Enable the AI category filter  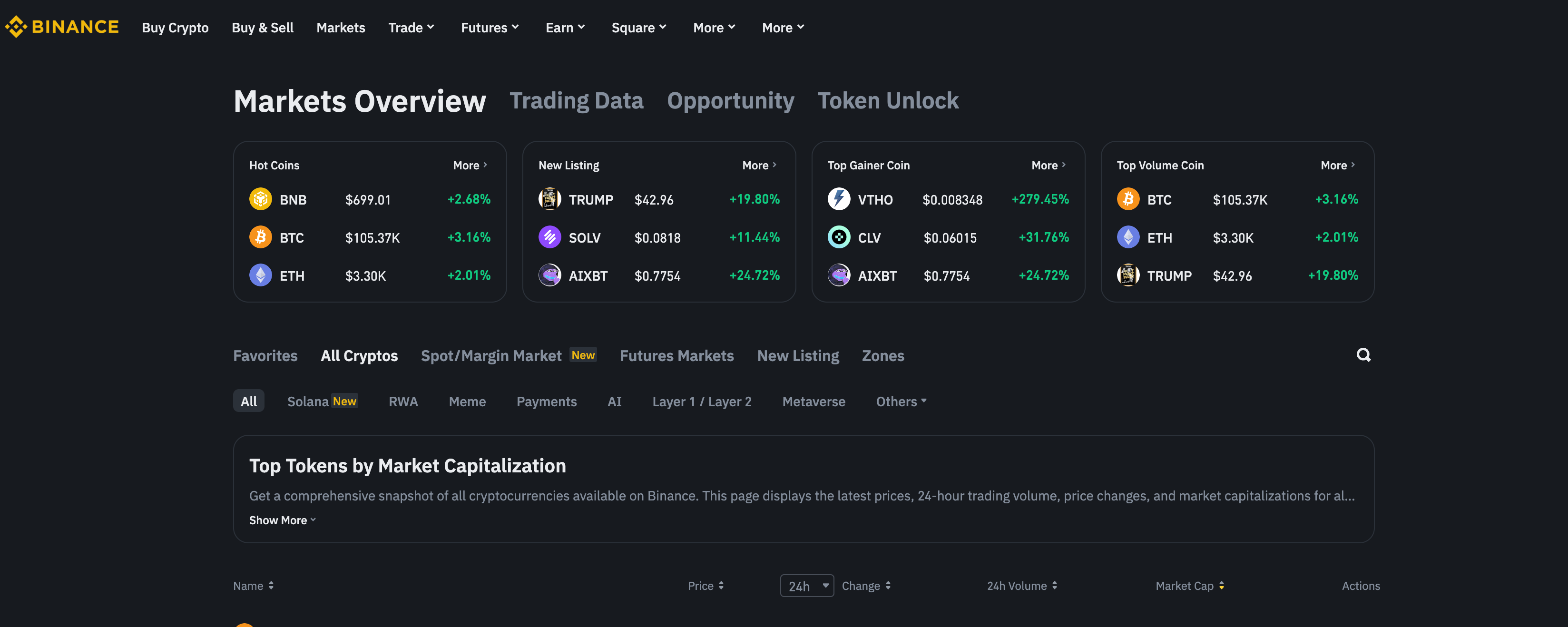(614, 401)
